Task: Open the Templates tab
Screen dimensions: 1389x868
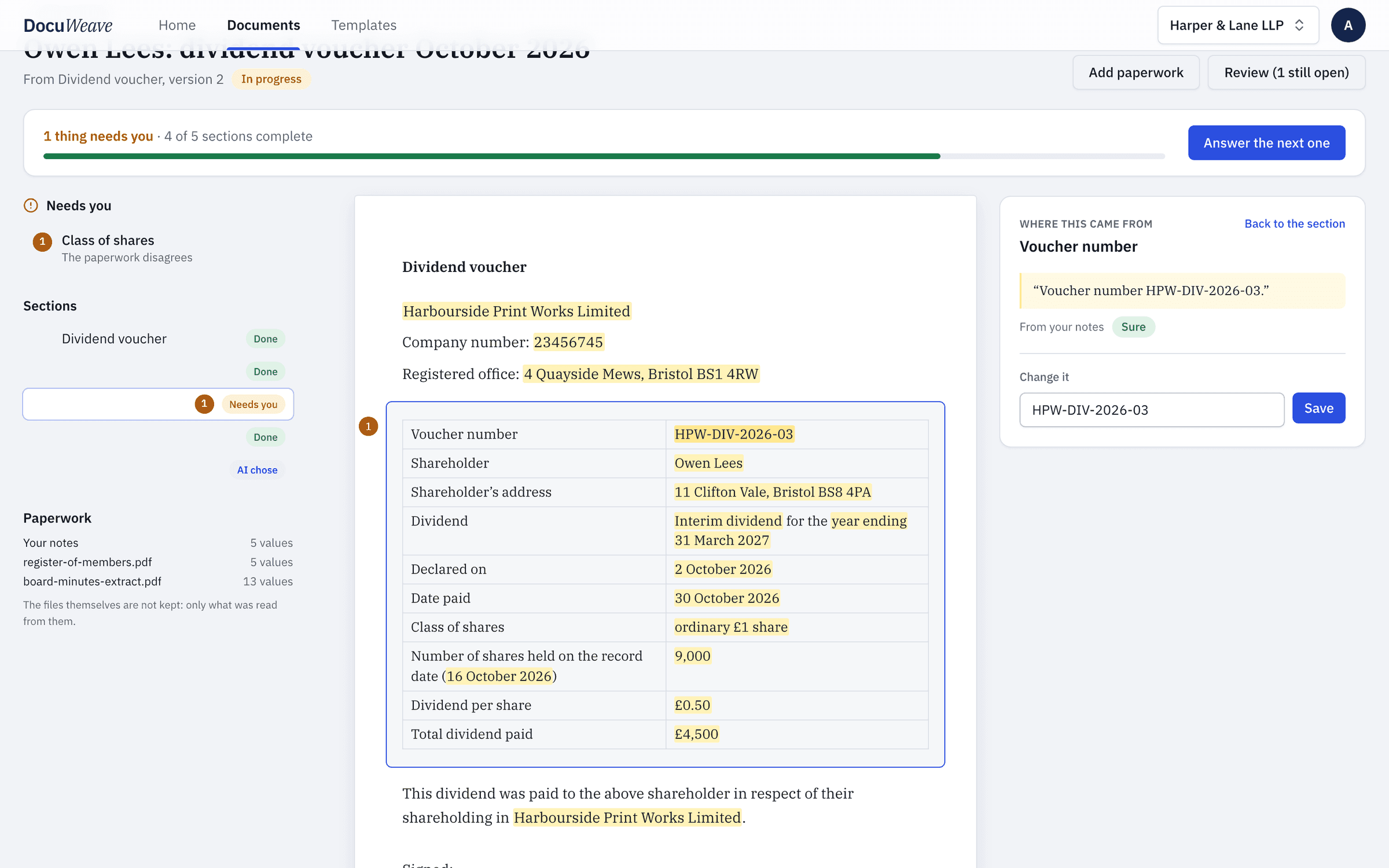Action: point(363,25)
